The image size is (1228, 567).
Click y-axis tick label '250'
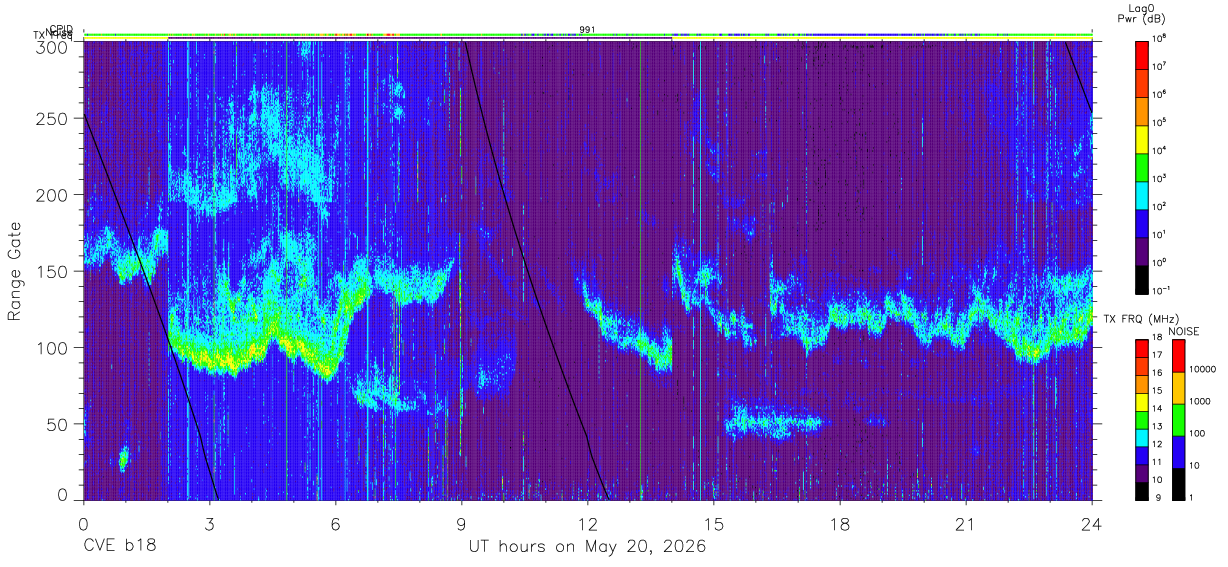coord(53,119)
